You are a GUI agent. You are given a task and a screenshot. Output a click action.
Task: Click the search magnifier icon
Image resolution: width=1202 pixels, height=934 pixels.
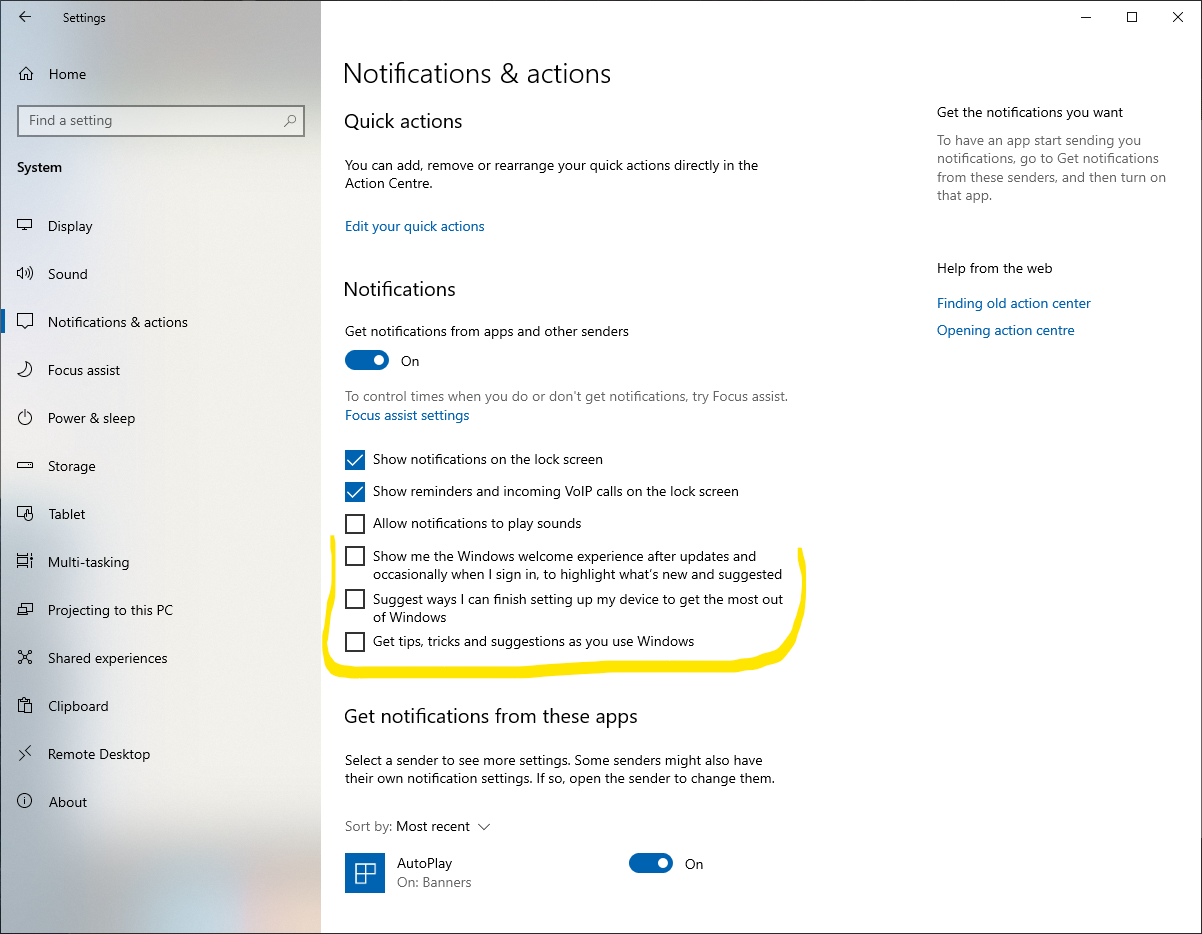290,120
